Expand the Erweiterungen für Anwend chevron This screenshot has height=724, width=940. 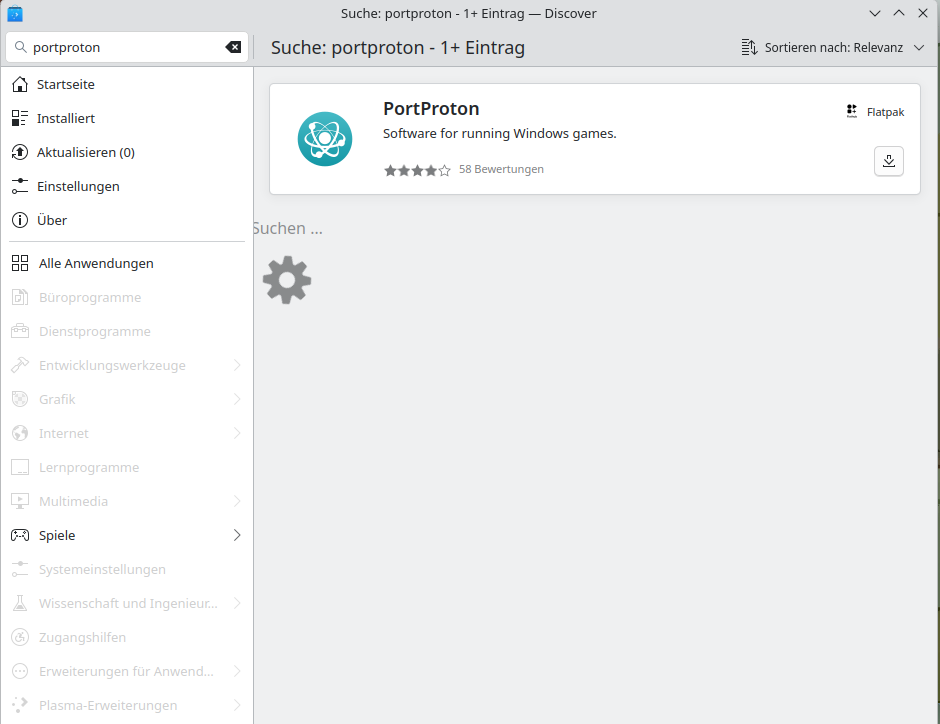[237, 671]
